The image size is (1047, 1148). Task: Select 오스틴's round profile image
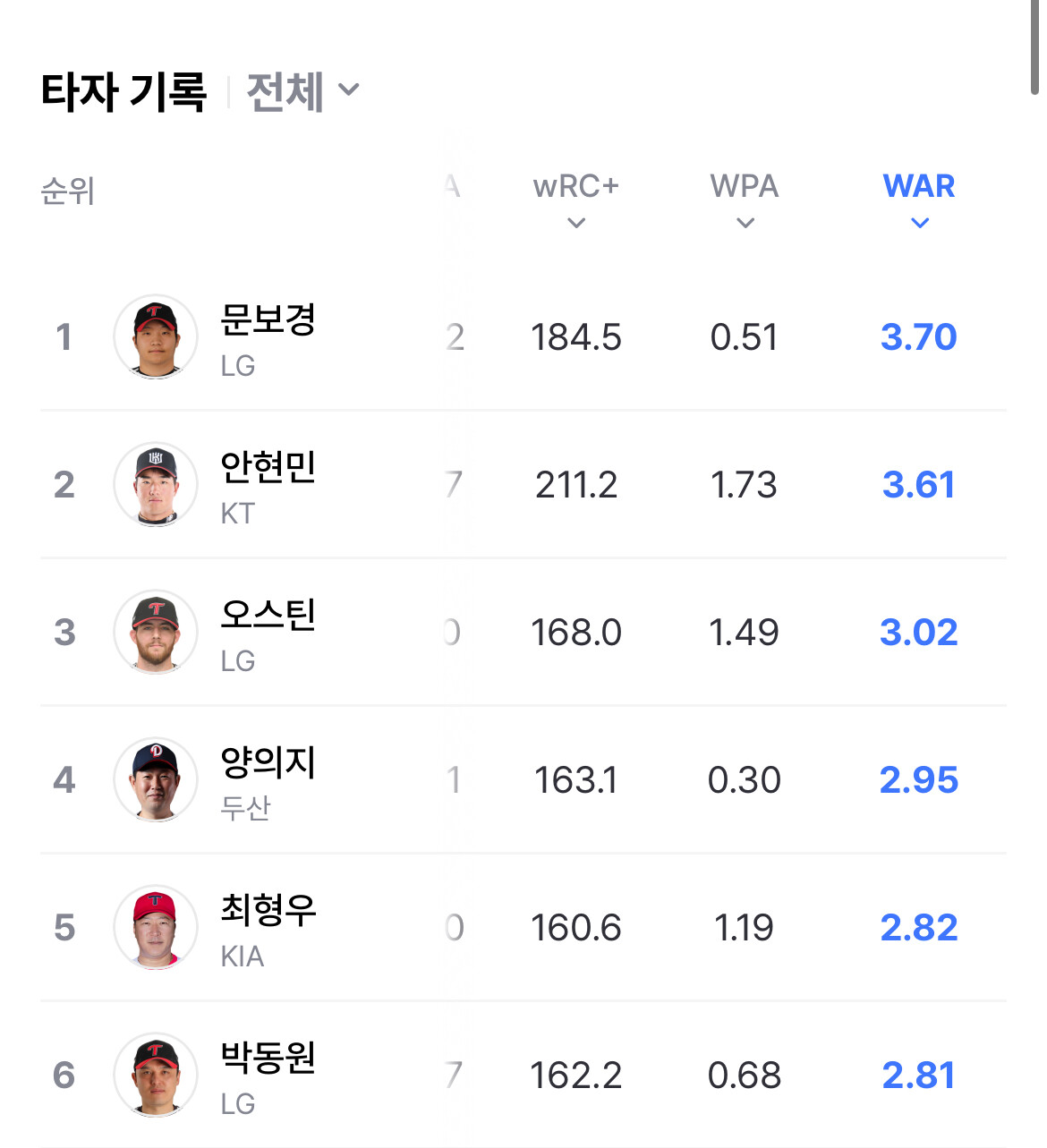[x=156, y=633]
